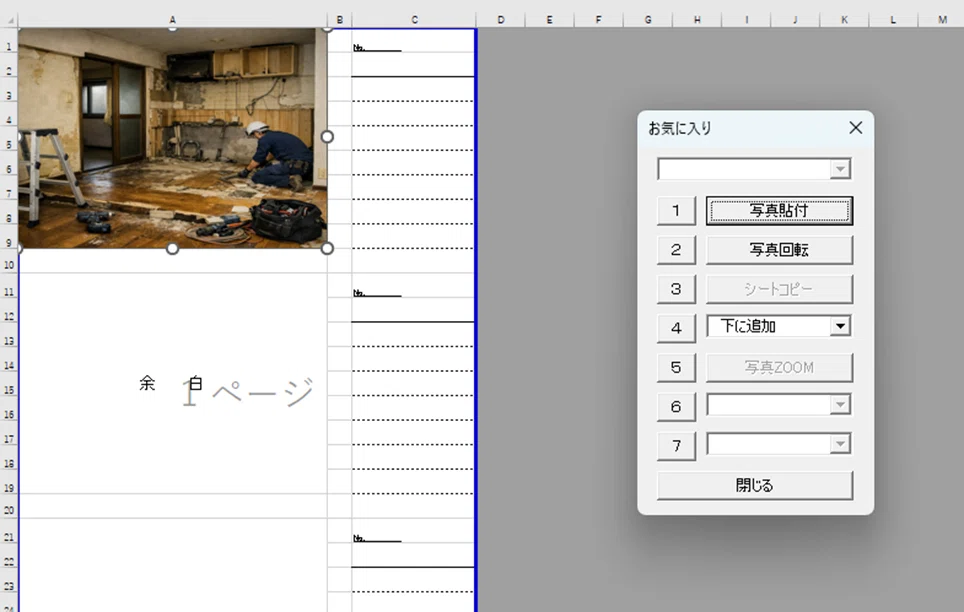Select column H header
964x612 pixels.
[697, 20]
